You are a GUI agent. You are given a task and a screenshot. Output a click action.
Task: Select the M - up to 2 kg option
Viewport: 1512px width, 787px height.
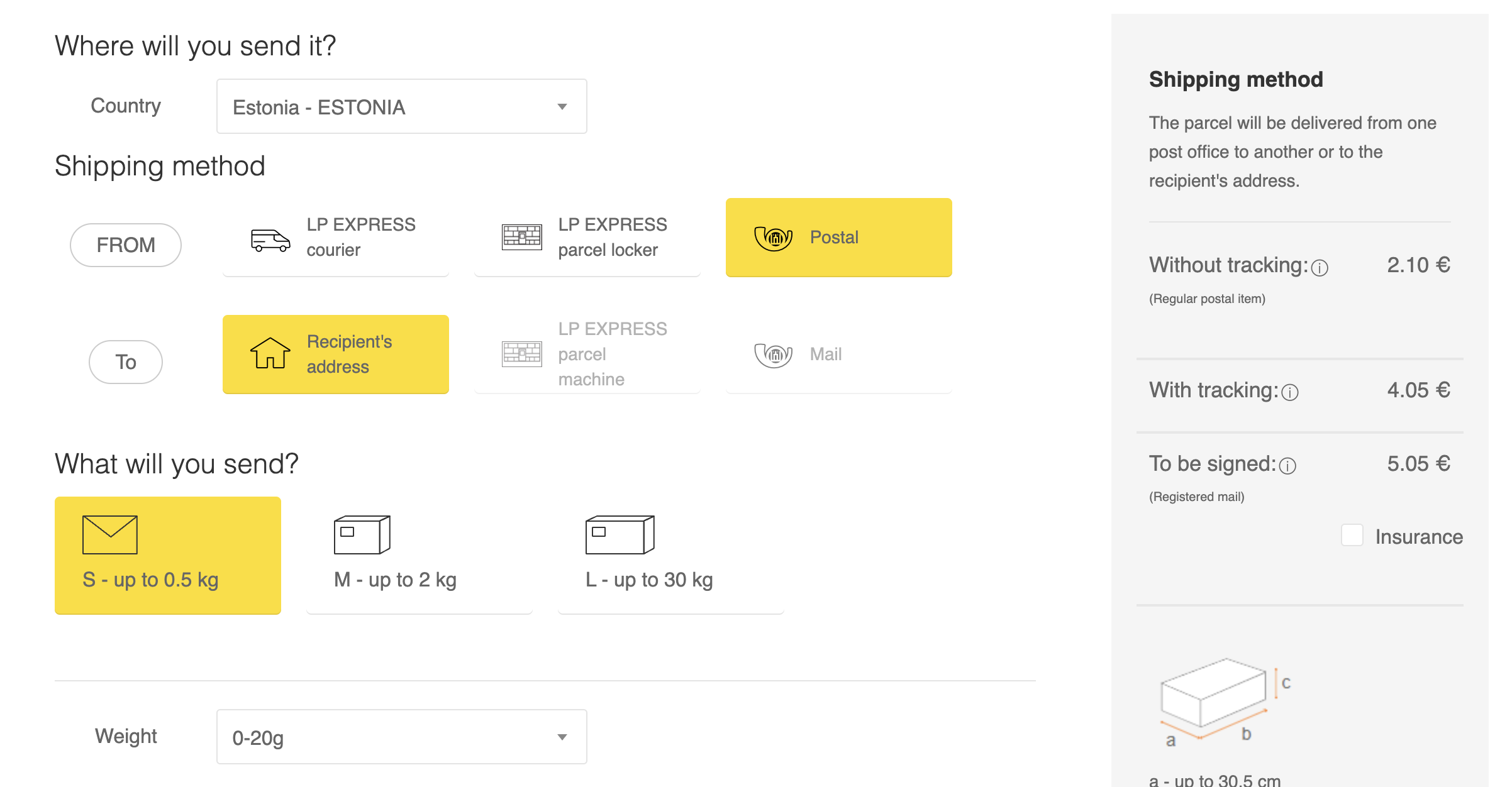click(419, 556)
